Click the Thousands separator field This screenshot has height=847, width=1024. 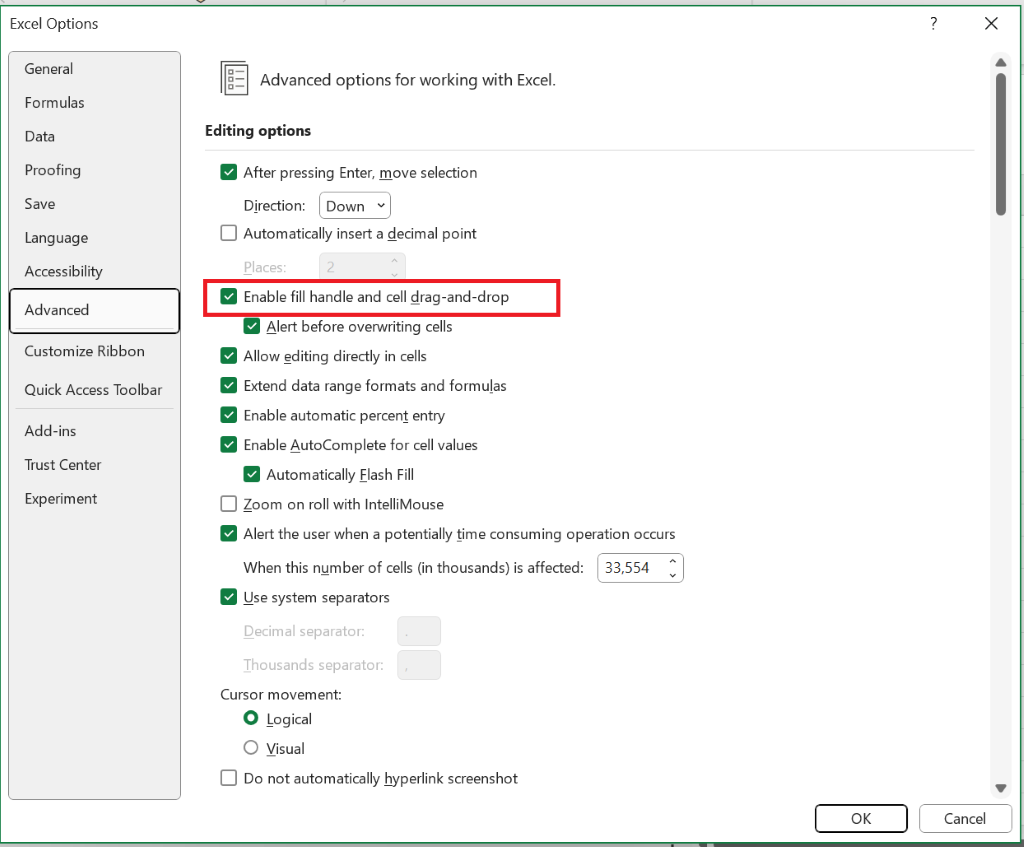pyautogui.click(x=419, y=665)
